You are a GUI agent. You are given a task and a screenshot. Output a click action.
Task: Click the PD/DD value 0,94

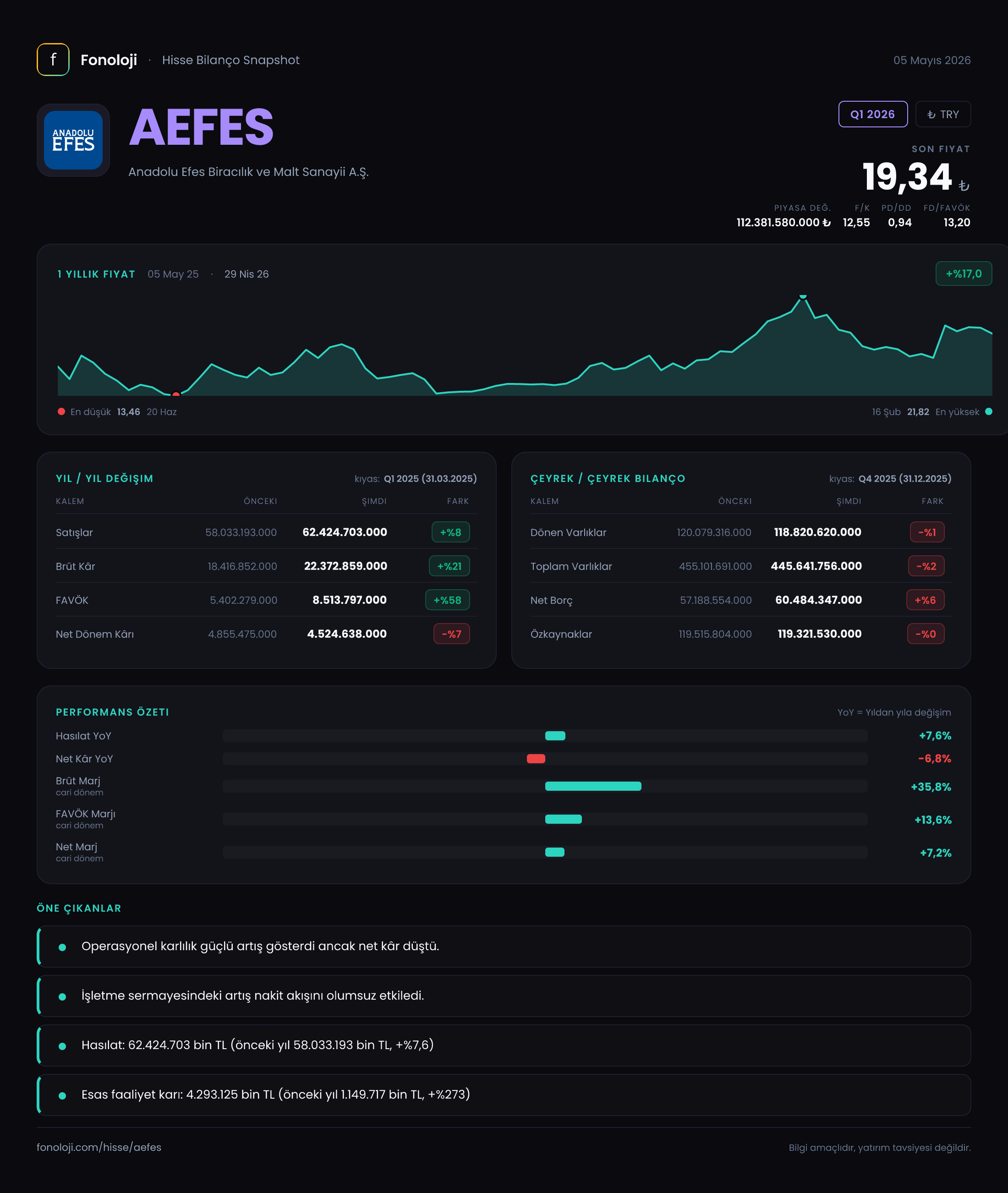point(899,222)
